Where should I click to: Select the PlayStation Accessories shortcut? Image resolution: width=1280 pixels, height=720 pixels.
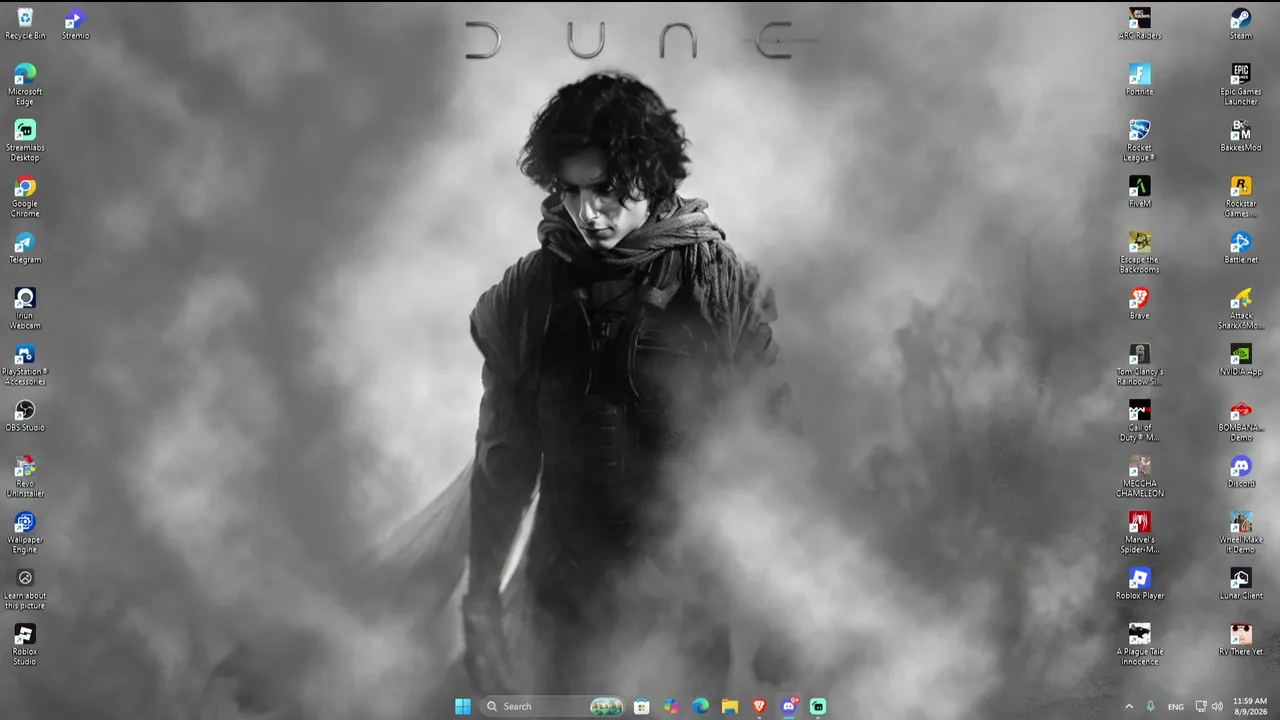click(x=25, y=365)
